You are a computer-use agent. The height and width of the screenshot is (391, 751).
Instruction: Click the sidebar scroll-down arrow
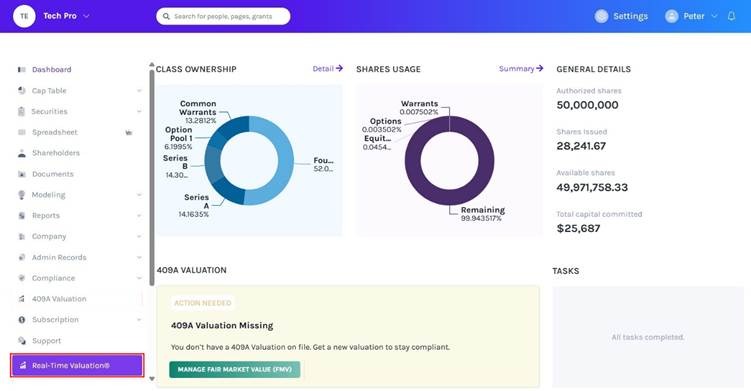point(152,379)
